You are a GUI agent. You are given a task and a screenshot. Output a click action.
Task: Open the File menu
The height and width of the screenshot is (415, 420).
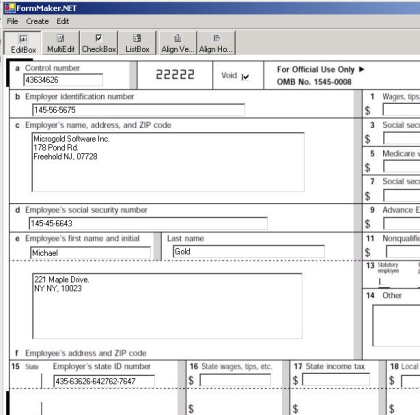point(12,21)
